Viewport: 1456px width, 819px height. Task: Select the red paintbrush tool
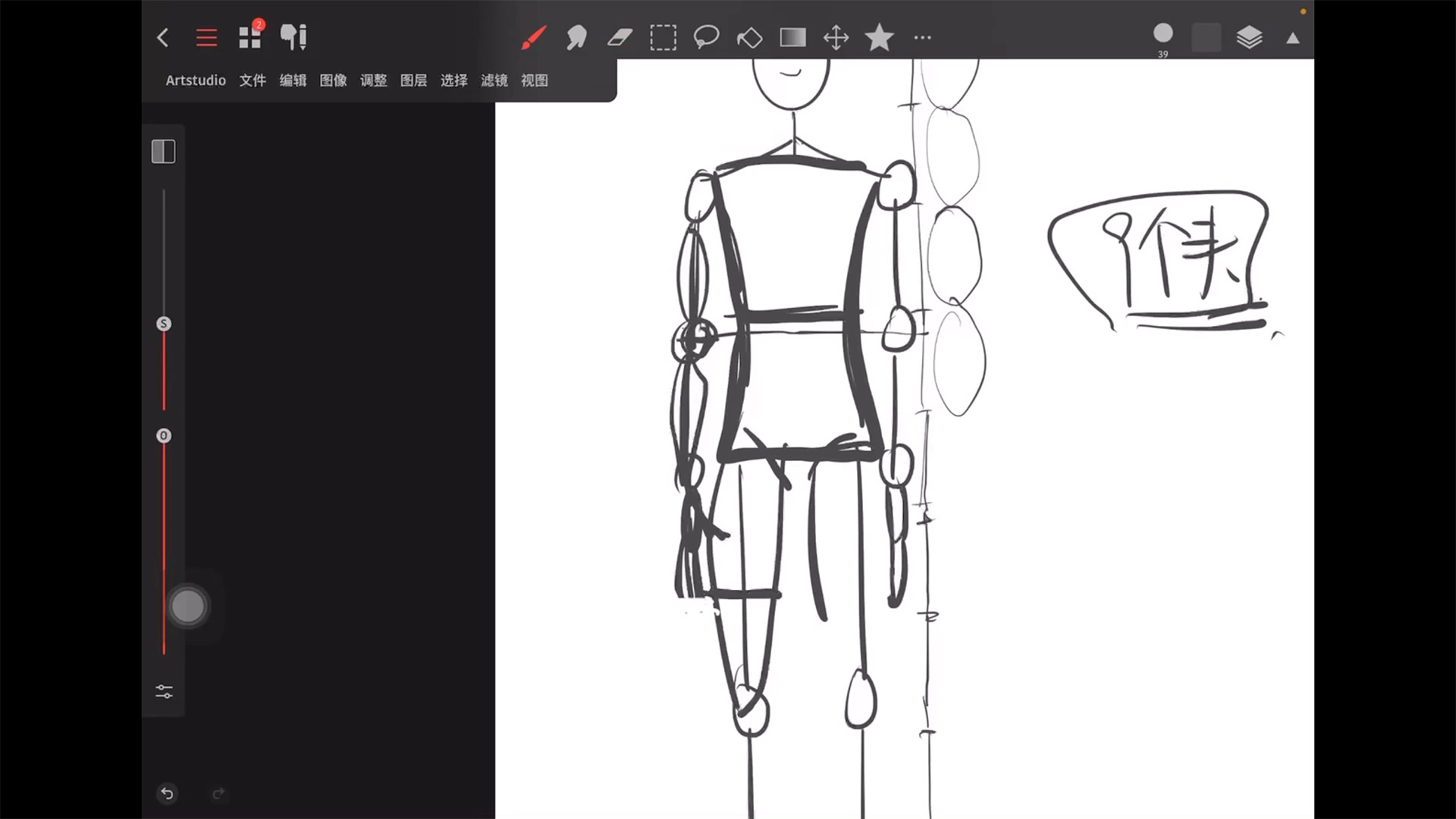(x=534, y=37)
